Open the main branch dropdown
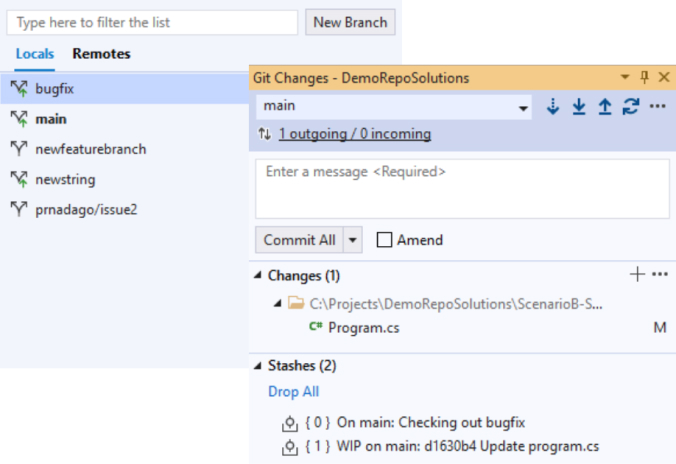 point(524,107)
